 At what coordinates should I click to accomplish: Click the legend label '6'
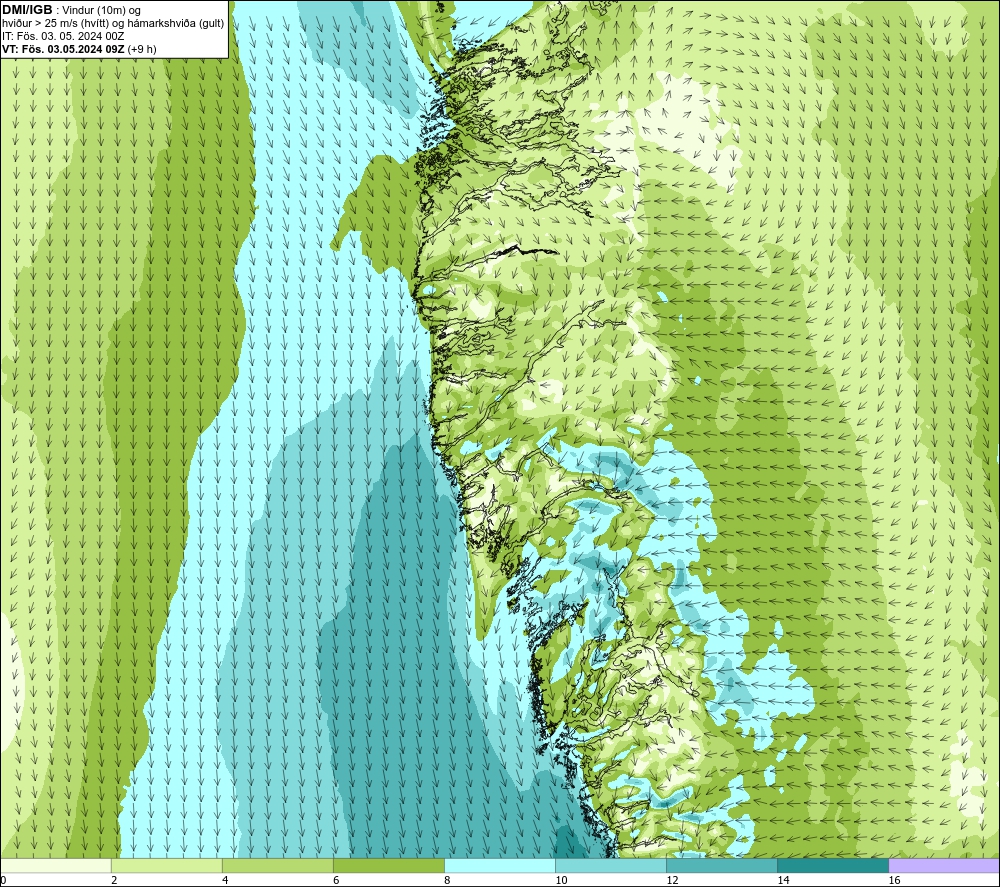tap(336, 881)
